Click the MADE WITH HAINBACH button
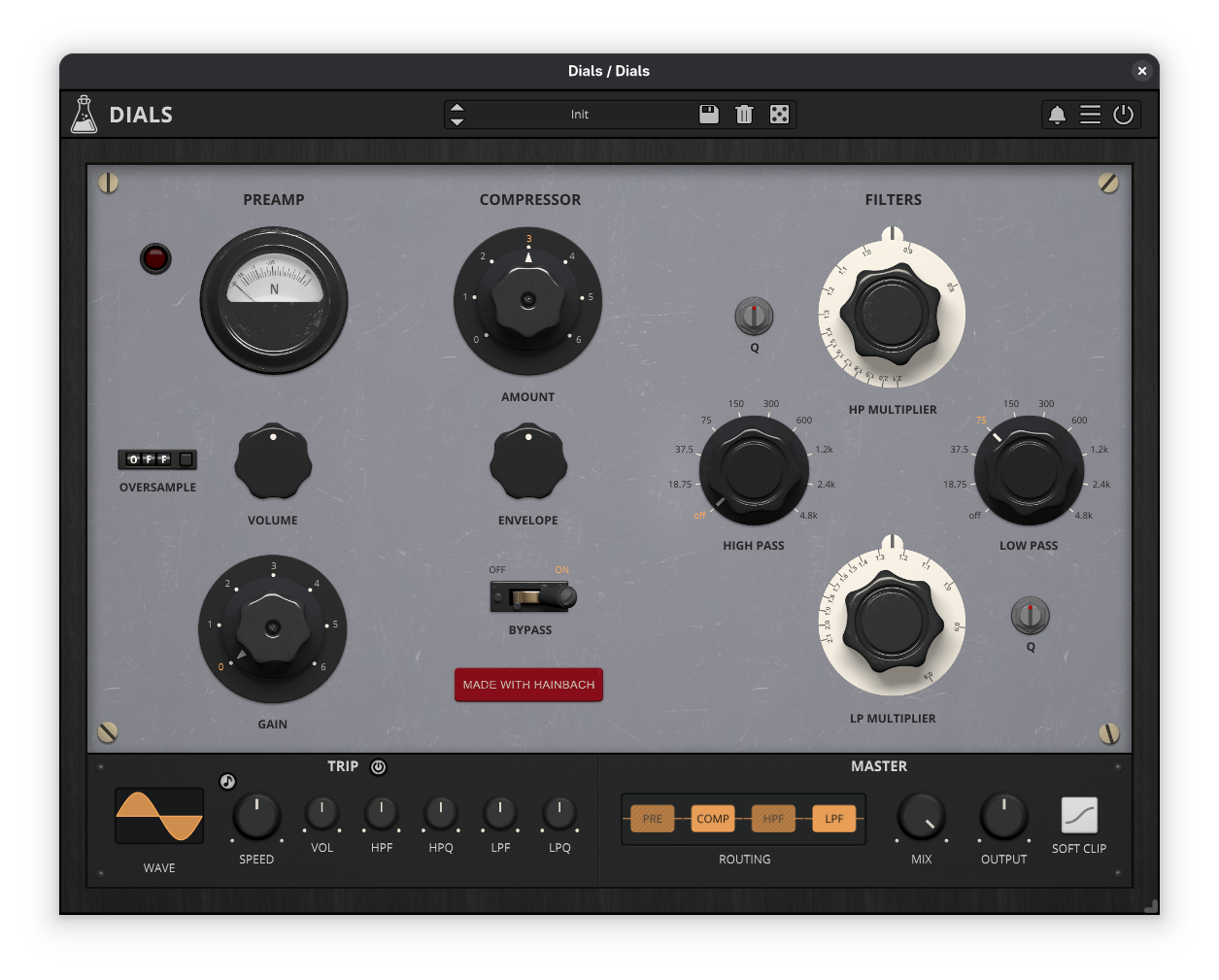Screen dimensions: 1219x980 click(528, 685)
